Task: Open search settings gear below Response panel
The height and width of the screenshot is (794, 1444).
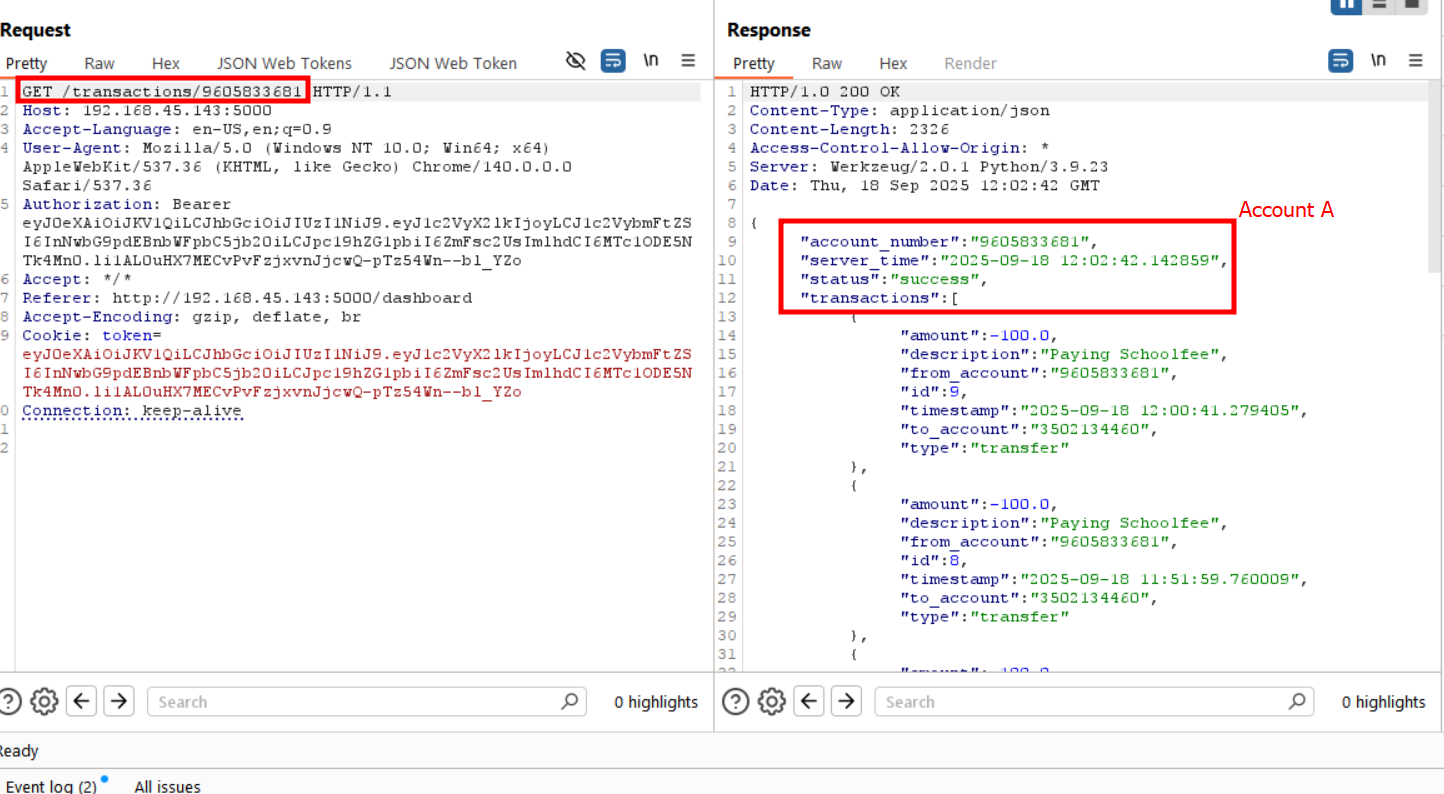Action: [771, 701]
